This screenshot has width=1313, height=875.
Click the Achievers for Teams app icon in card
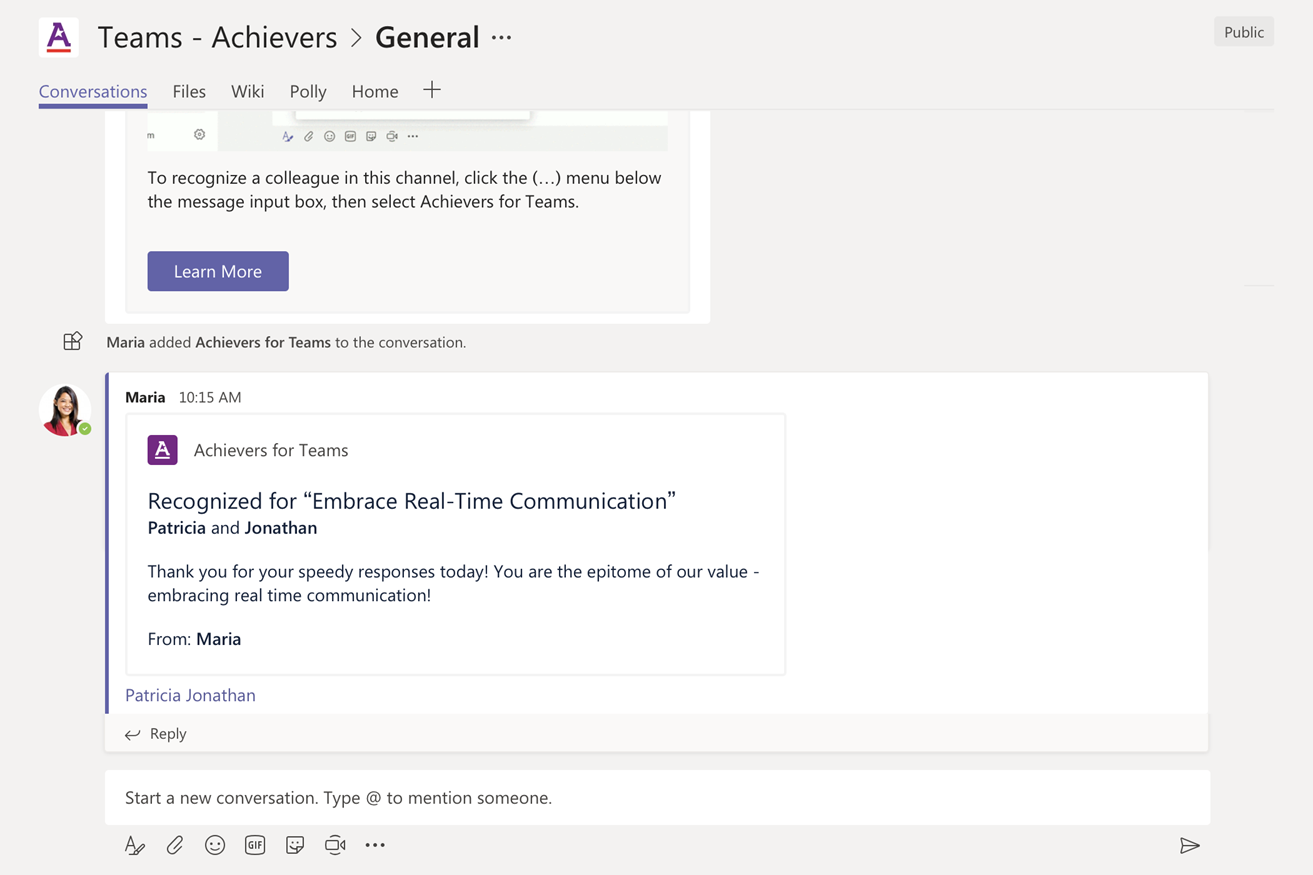(x=163, y=450)
